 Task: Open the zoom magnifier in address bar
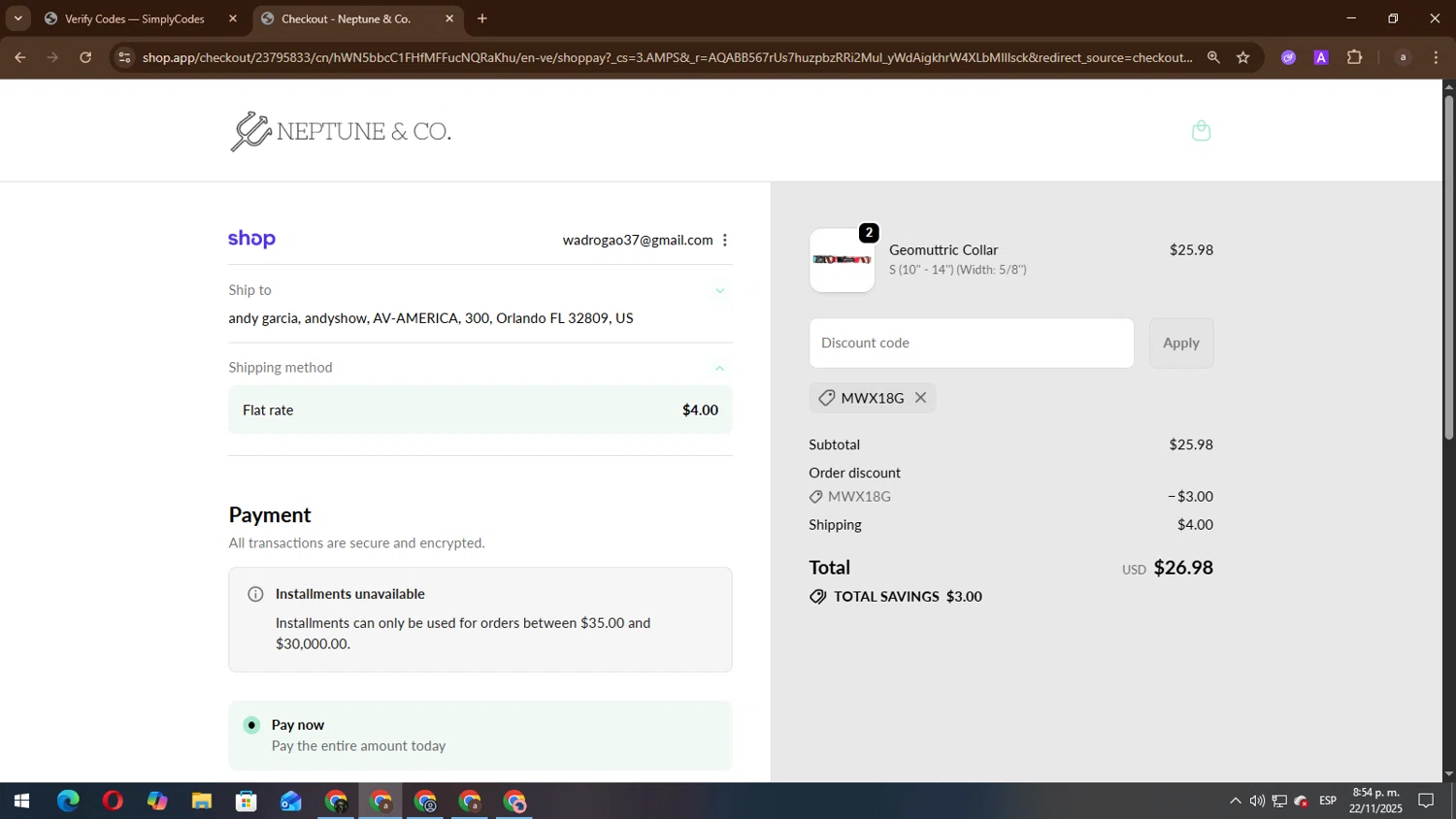[x=1213, y=57]
